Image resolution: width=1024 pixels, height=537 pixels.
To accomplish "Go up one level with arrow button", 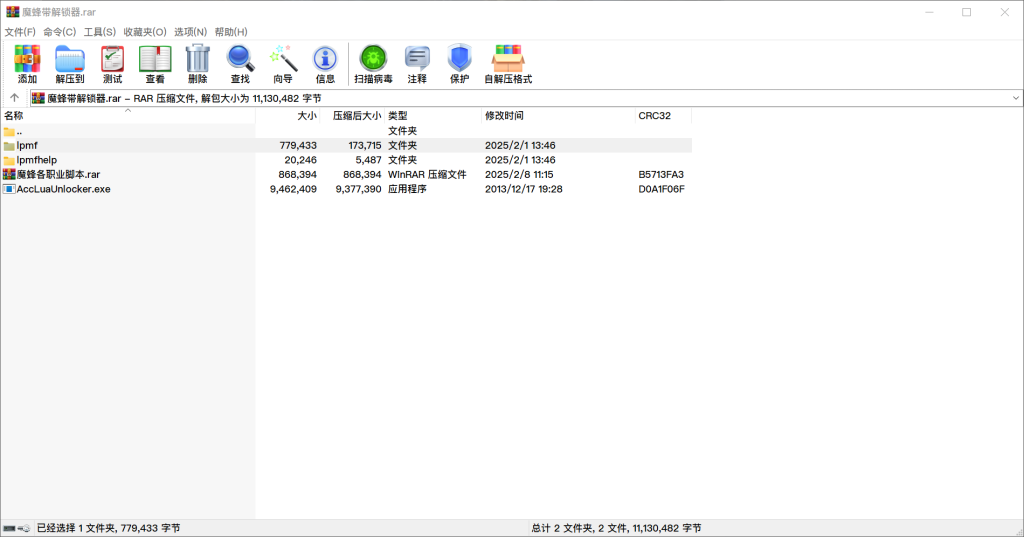I will (x=14, y=98).
